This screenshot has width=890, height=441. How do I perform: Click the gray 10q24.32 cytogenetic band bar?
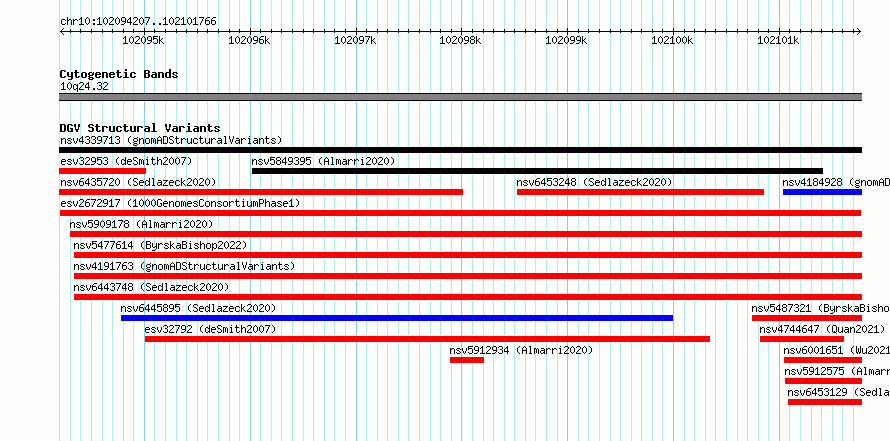point(460,97)
